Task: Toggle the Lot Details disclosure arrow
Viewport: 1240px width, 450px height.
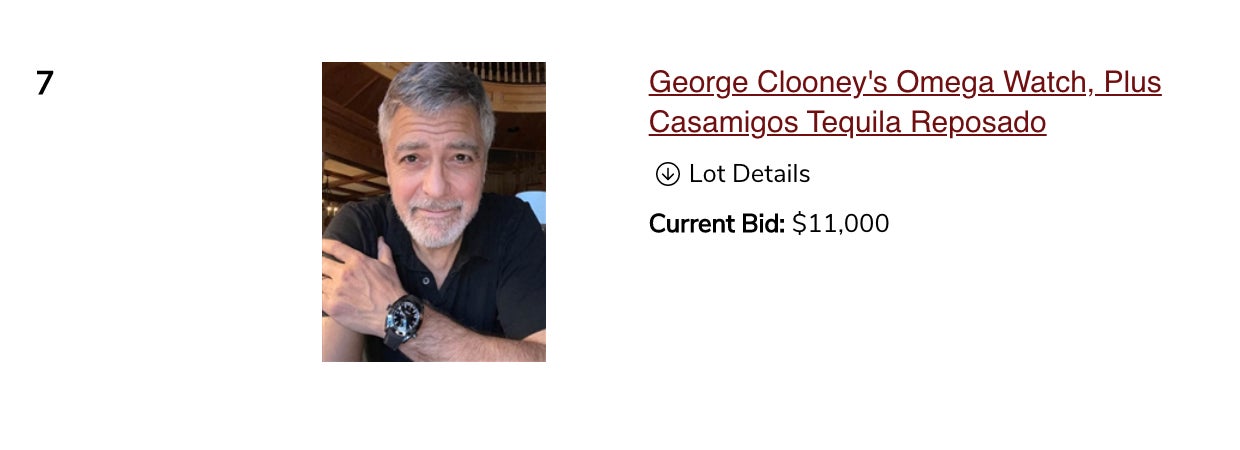Action: (667, 174)
